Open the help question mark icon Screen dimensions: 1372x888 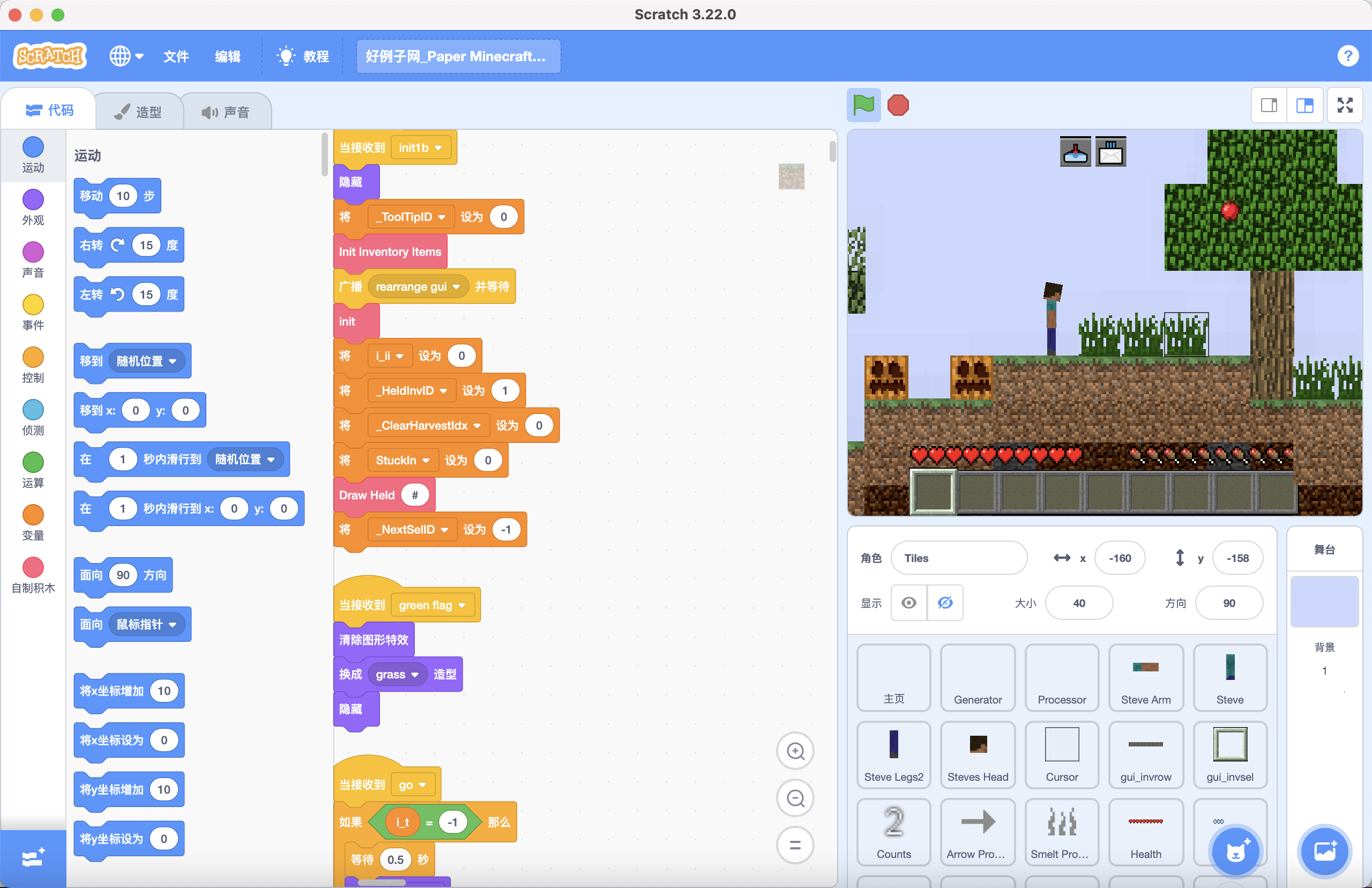[1348, 56]
